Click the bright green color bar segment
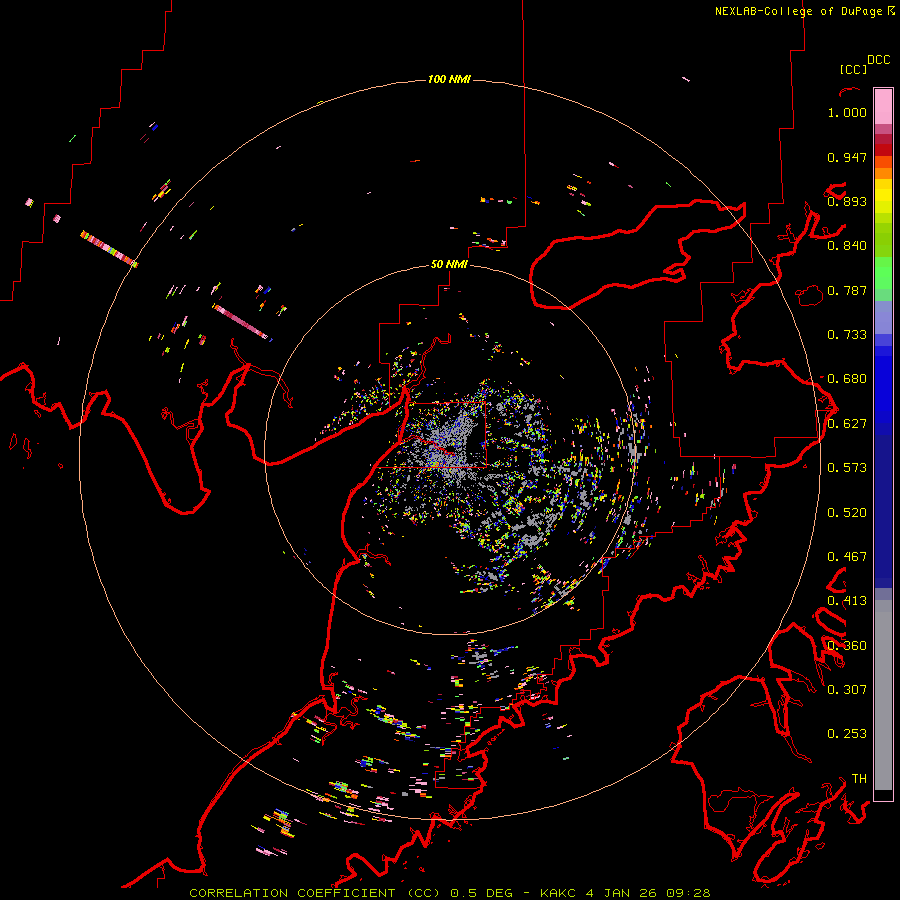The image size is (900, 900). click(883, 273)
